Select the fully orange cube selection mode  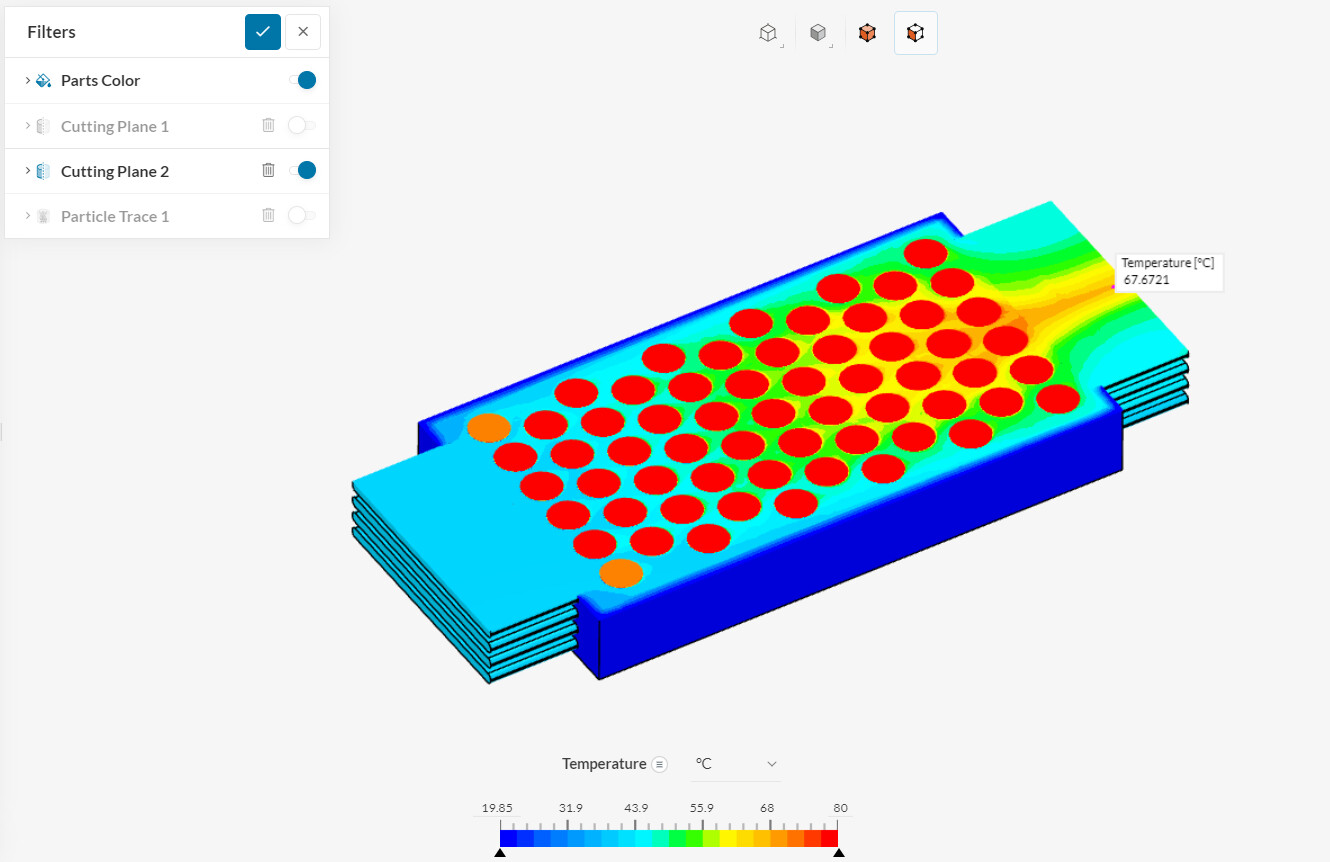pyautogui.click(x=867, y=33)
